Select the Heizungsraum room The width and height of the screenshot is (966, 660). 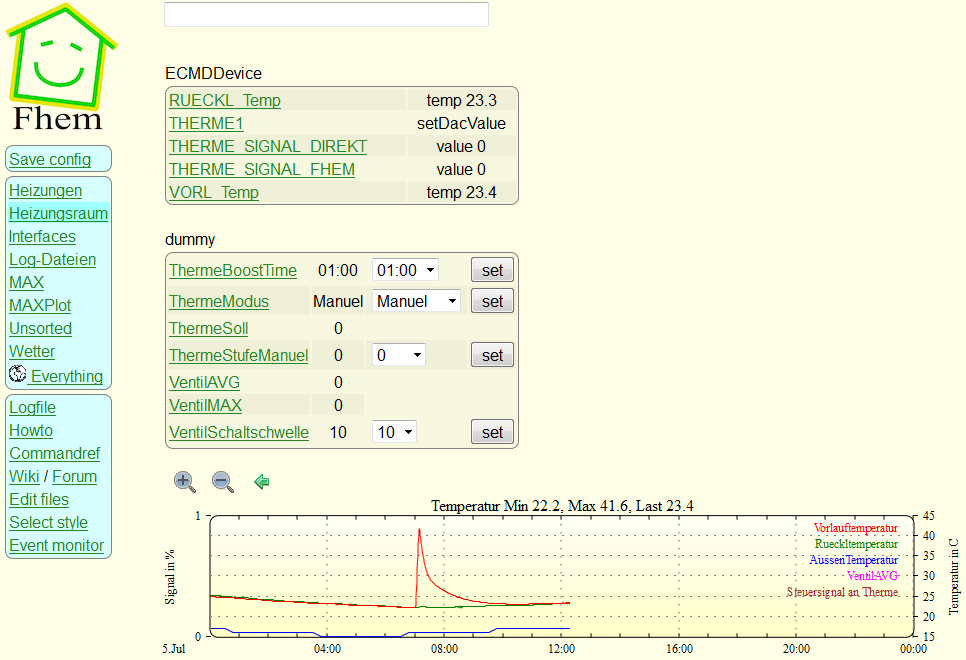pyautogui.click(x=59, y=213)
